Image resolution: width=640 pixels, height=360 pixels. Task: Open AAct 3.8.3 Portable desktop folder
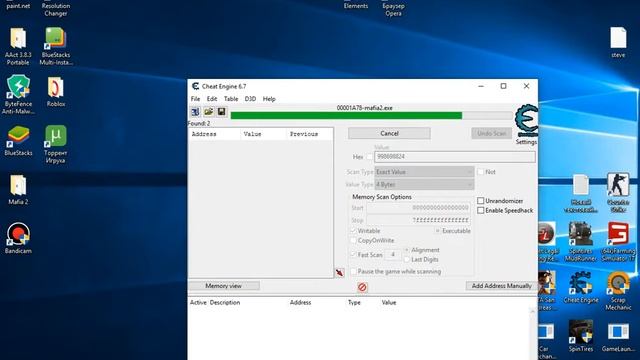[x=18, y=47]
